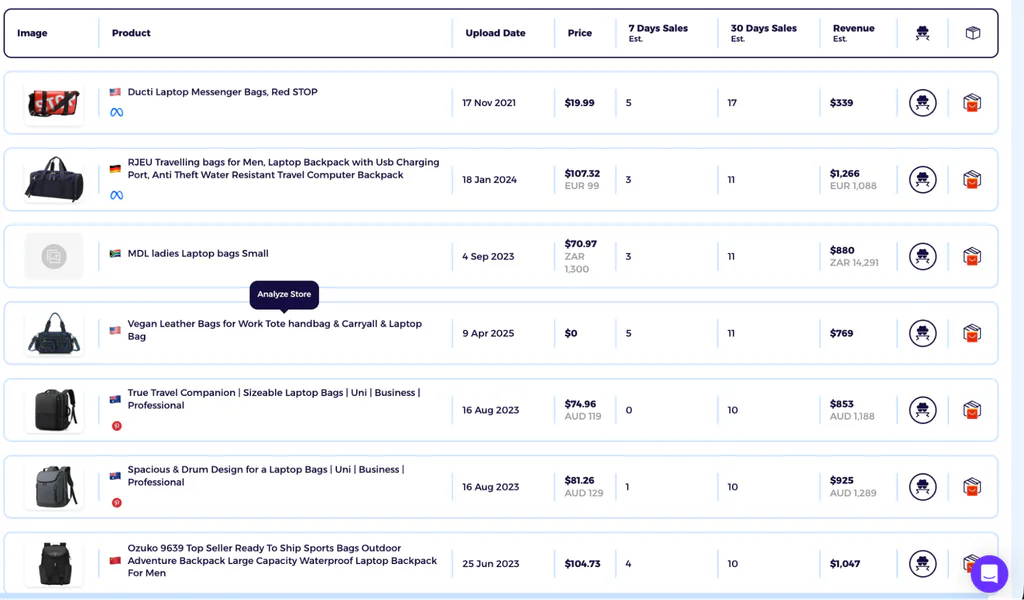The image size is (1024, 600).
Task: Open Vegan Leather Bags product title
Action: pyautogui.click(x=274, y=330)
